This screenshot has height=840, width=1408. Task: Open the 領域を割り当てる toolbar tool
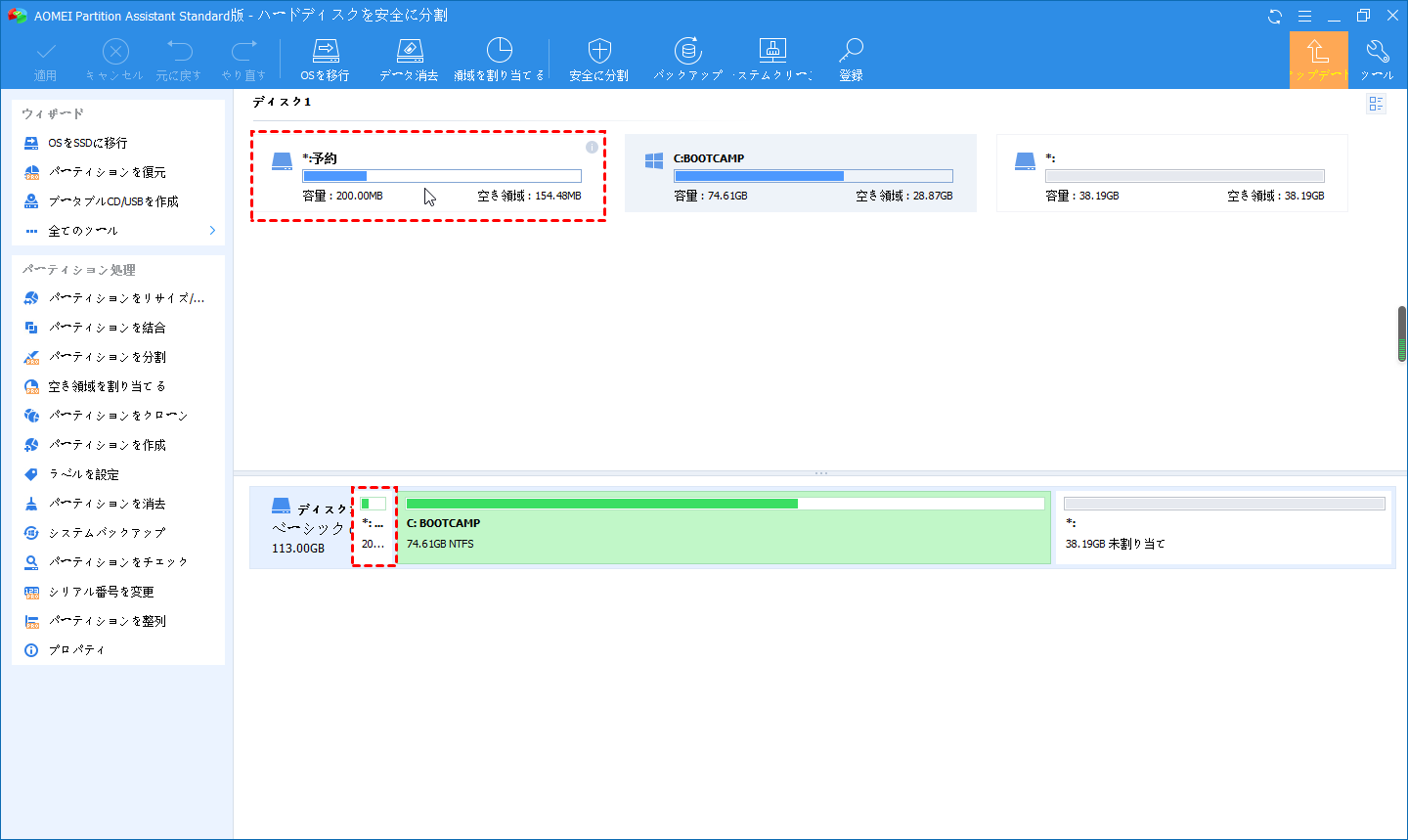click(x=499, y=60)
